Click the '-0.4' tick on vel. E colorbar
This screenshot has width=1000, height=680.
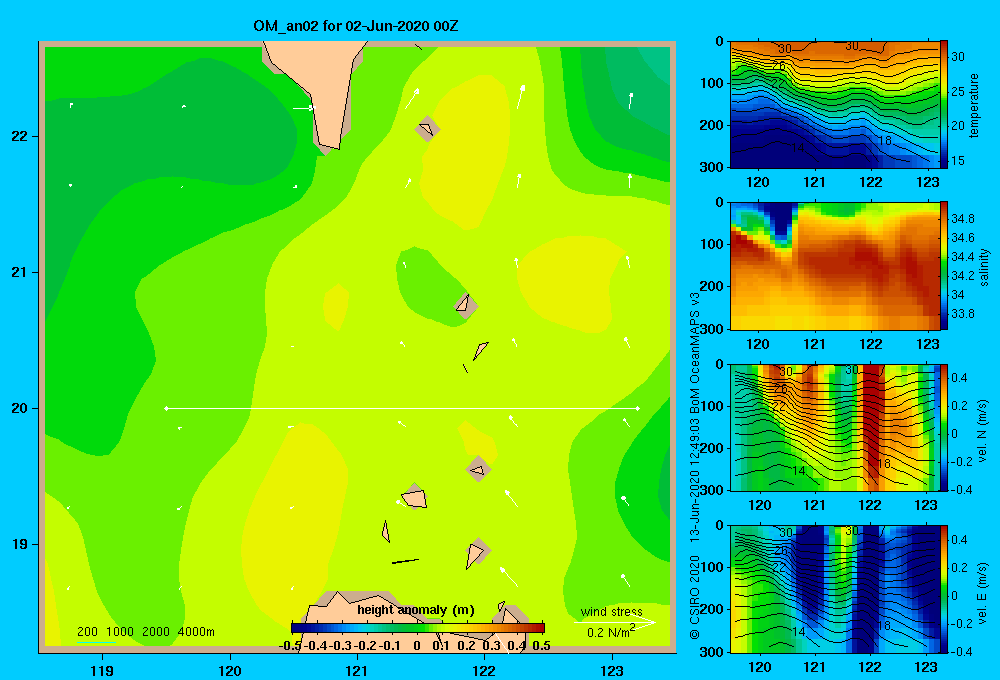[961, 651]
